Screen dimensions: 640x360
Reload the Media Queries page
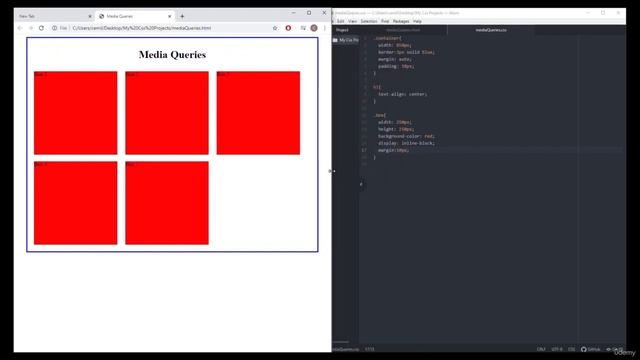41,28
